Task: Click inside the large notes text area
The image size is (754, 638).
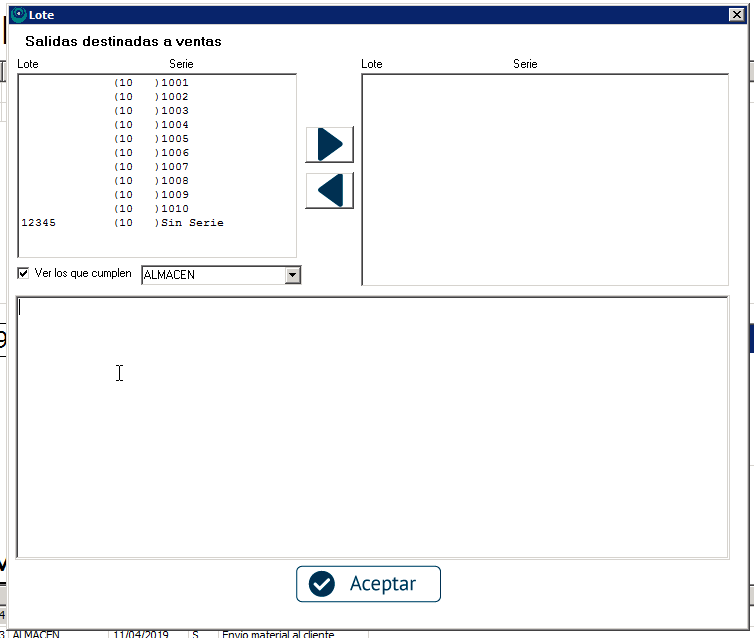Action: (372, 427)
